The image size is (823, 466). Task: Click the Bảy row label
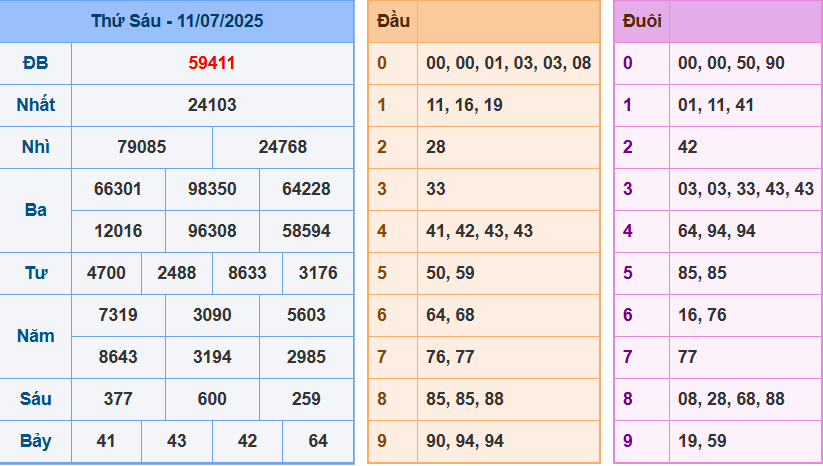coord(36,441)
